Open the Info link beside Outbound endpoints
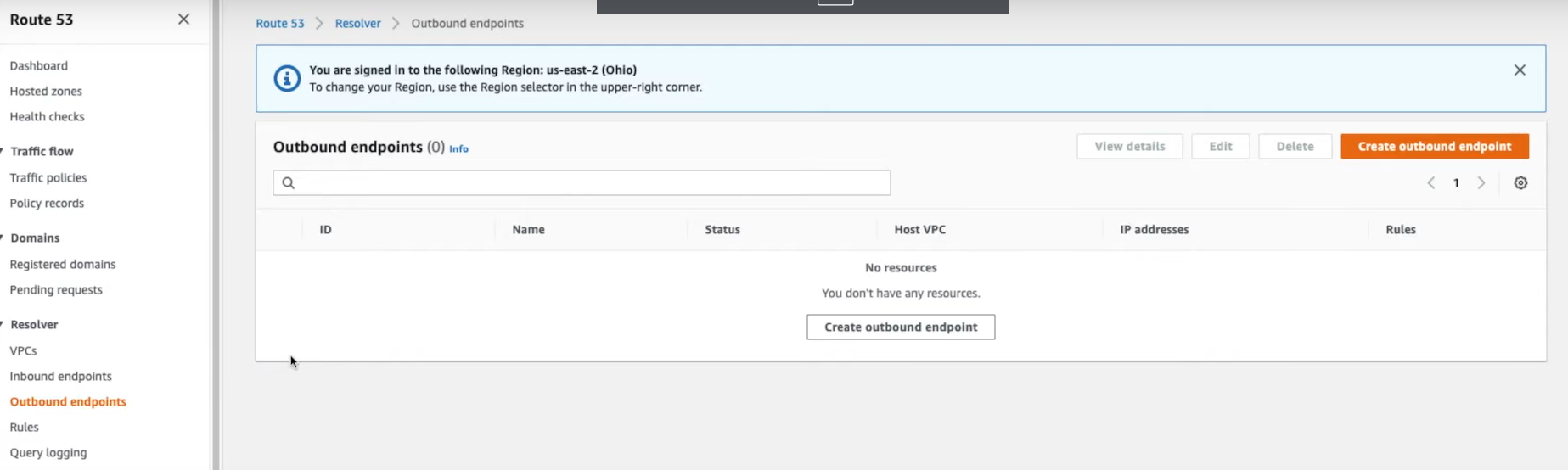 pos(458,148)
